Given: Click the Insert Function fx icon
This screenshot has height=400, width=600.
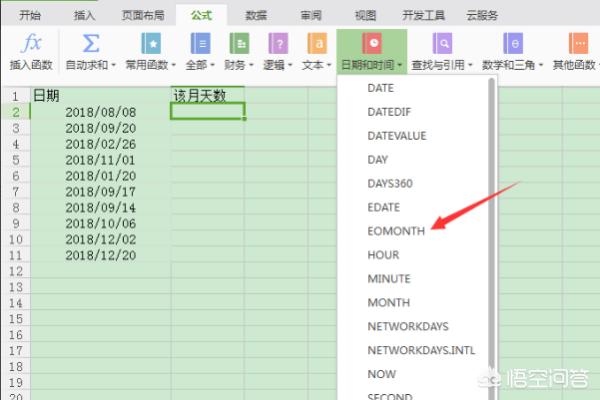Looking at the screenshot, I should tap(30, 44).
